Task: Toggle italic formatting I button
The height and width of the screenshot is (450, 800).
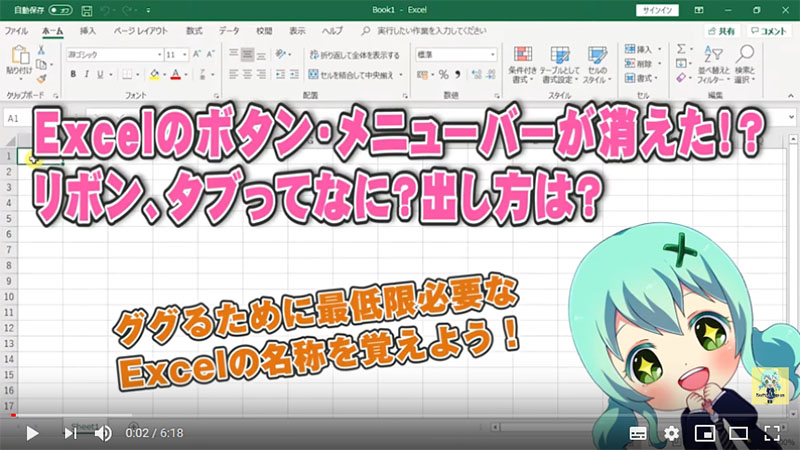Action: [86, 74]
